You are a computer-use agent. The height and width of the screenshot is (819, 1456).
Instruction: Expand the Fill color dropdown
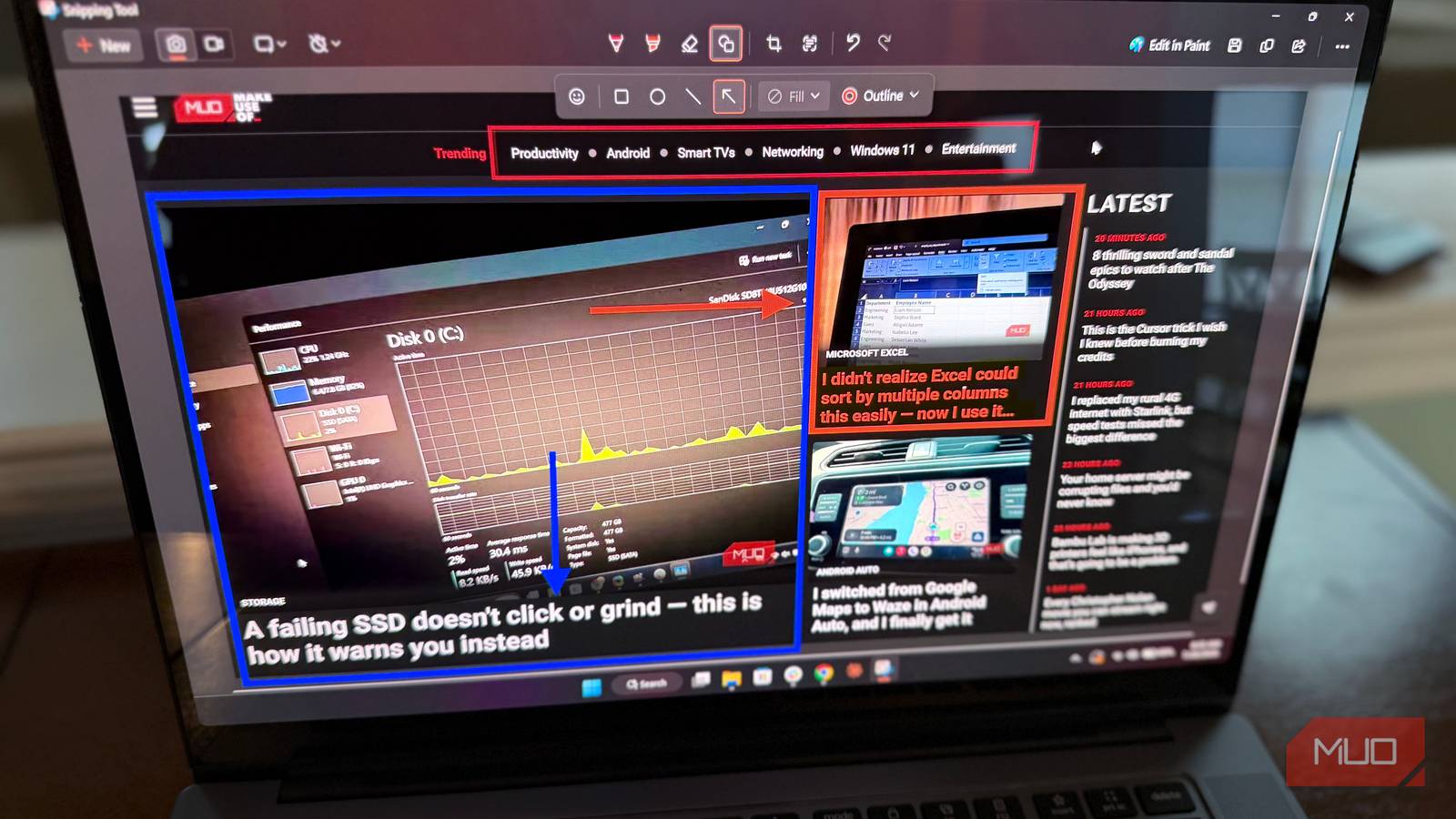pyautogui.click(x=794, y=96)
